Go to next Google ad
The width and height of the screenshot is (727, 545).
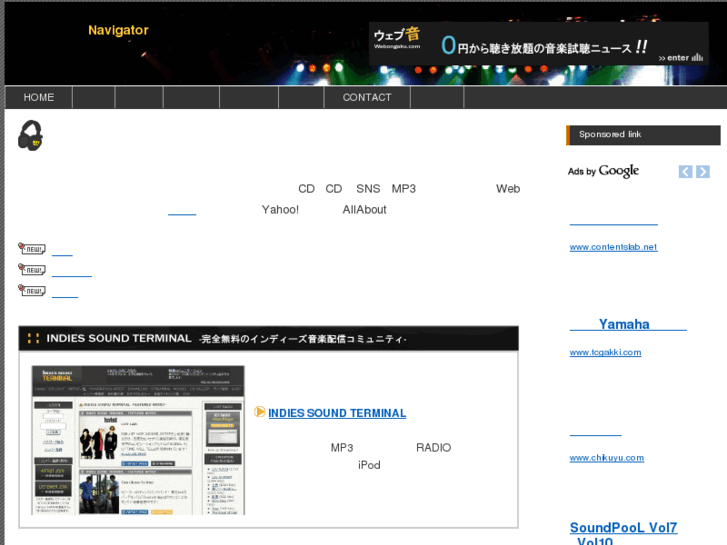point(703,172)
